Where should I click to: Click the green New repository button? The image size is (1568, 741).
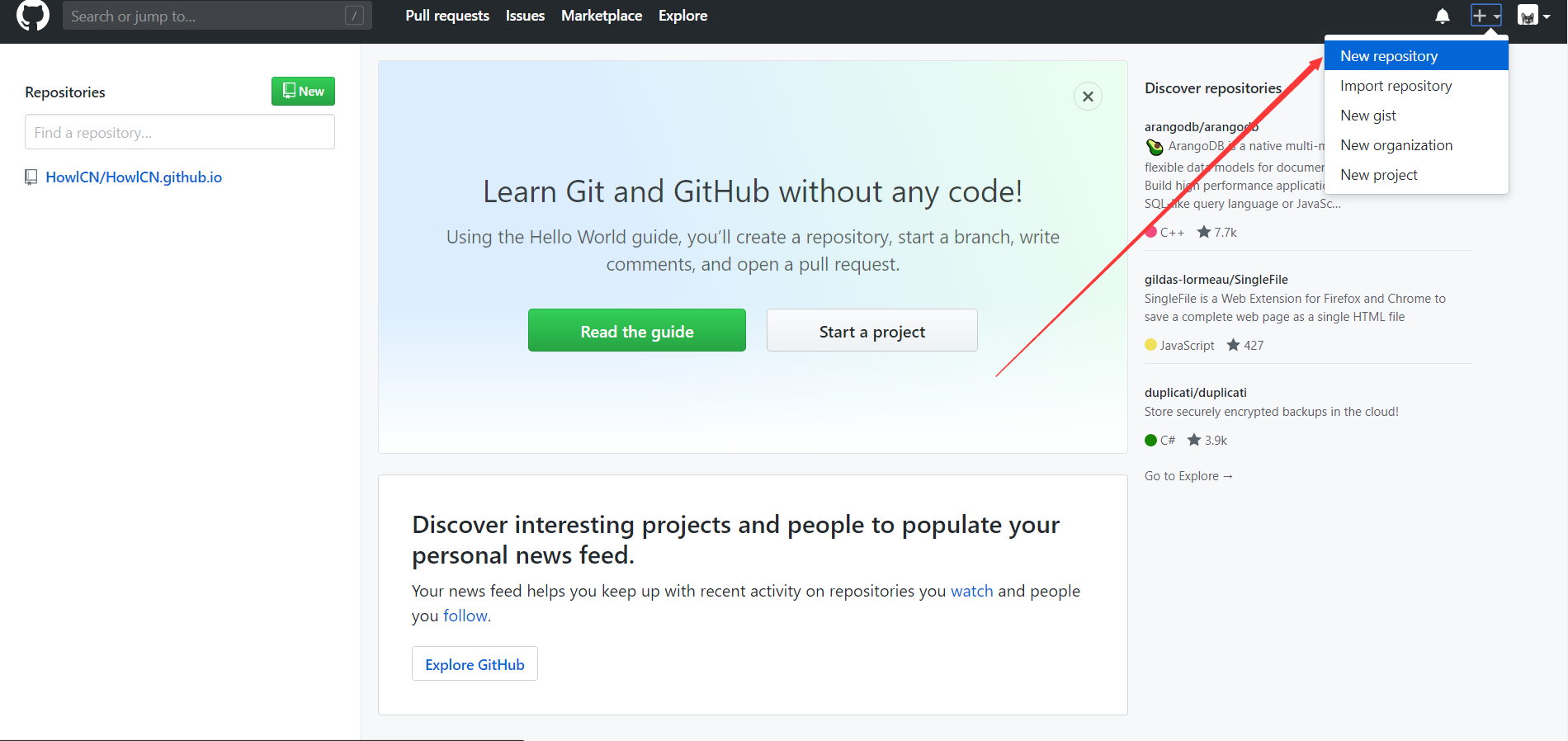pos(303,92)
